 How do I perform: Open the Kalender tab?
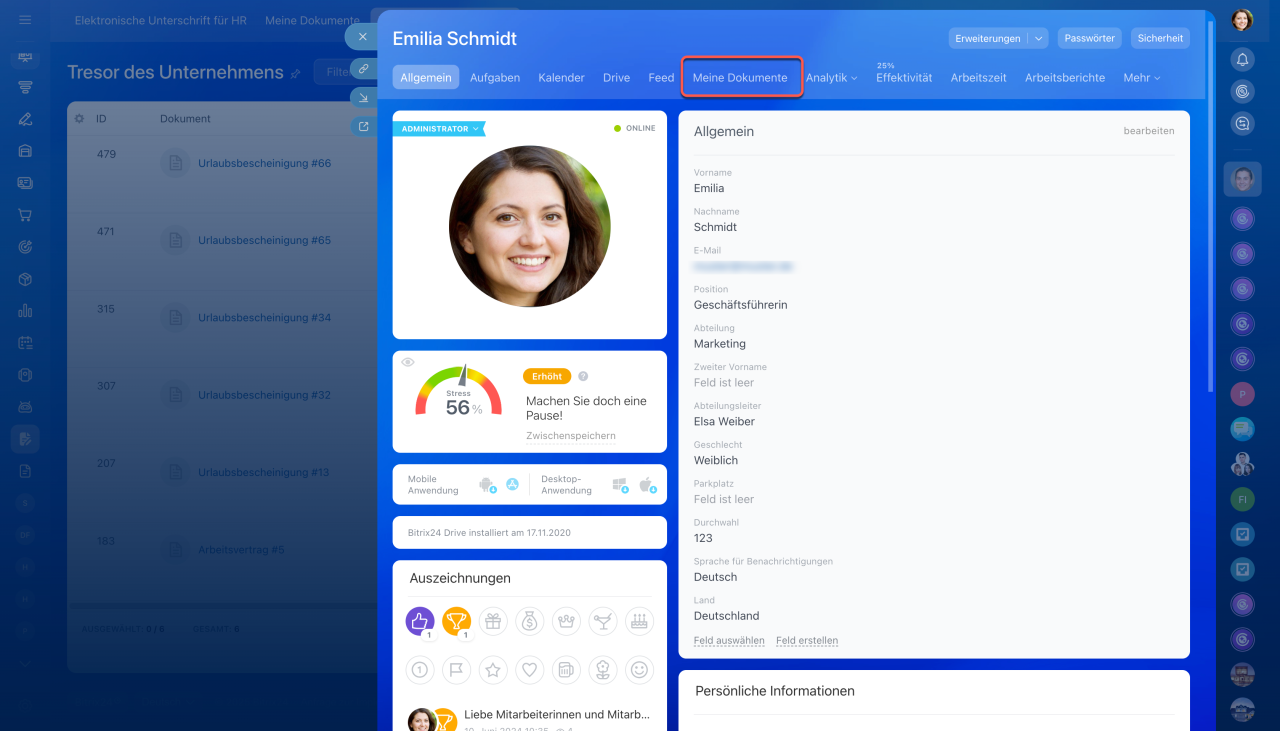tap(561, 77)
